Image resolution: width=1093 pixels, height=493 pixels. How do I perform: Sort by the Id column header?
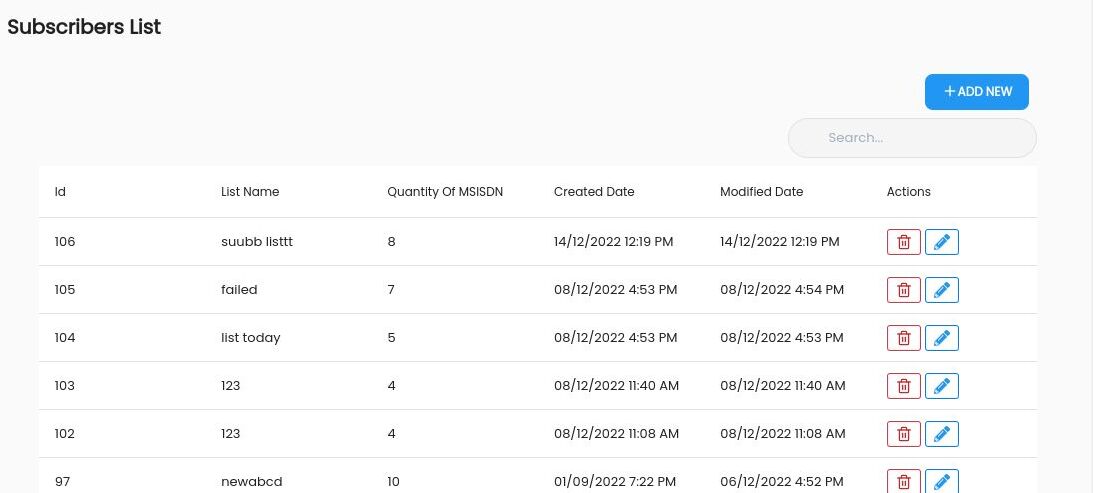[60, 192]
